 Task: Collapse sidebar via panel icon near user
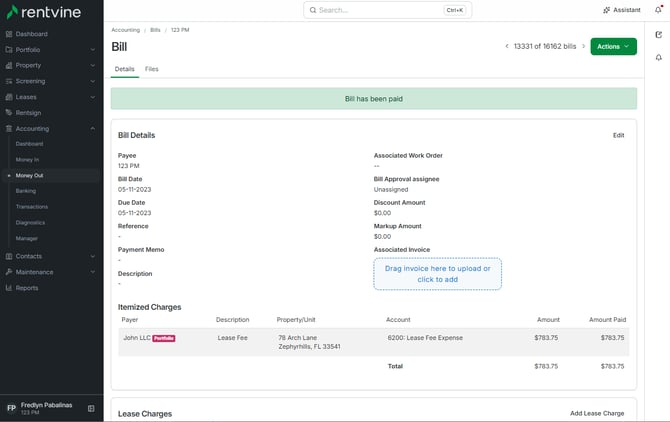point(91,408)
